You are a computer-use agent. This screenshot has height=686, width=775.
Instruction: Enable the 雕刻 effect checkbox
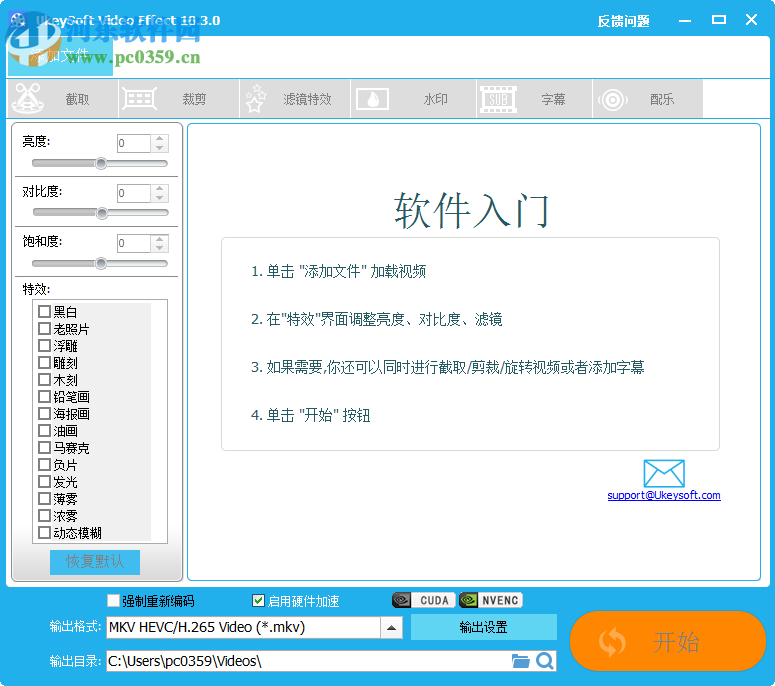point(44,362)
